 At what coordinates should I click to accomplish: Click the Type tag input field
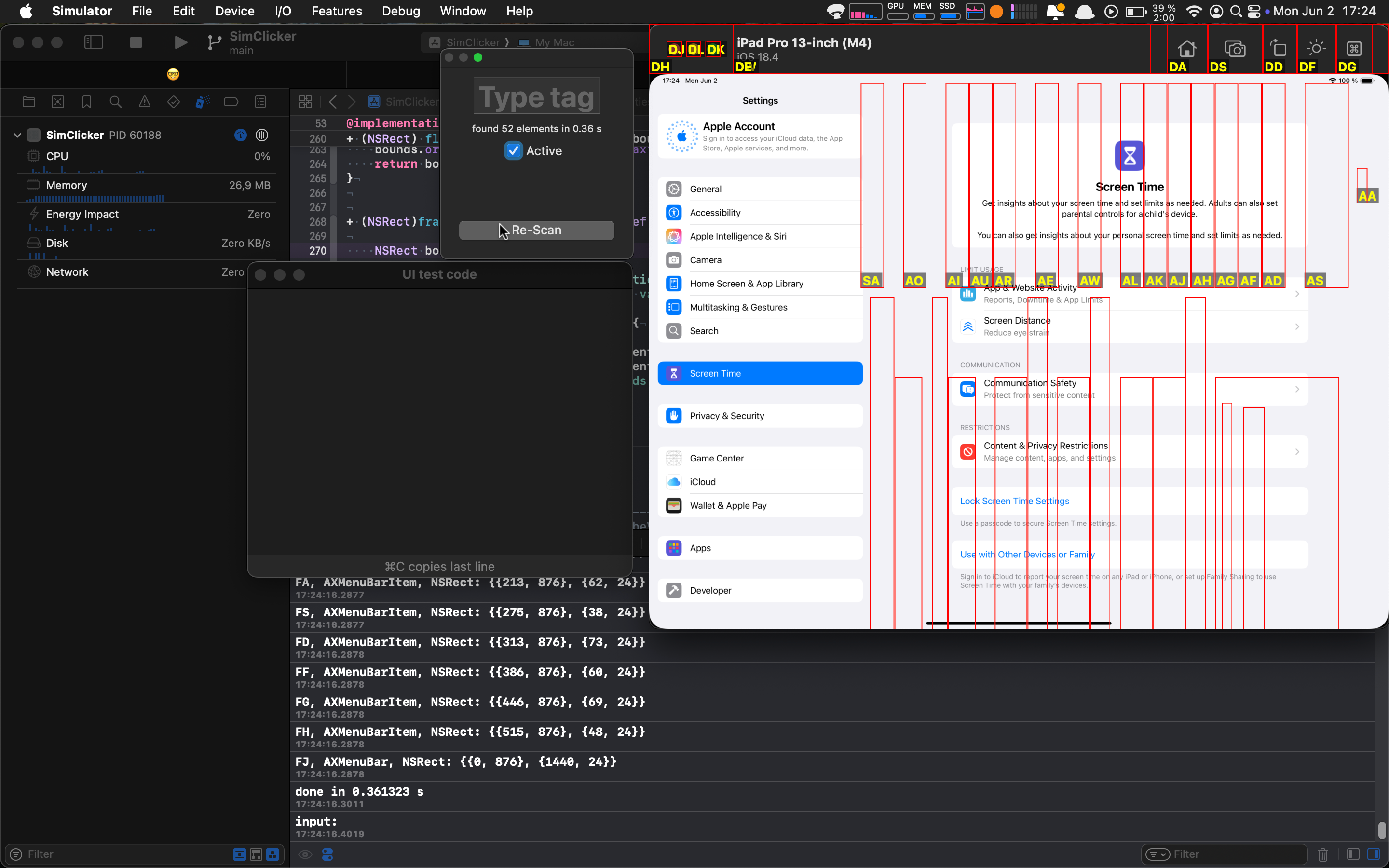pos(536,96)
